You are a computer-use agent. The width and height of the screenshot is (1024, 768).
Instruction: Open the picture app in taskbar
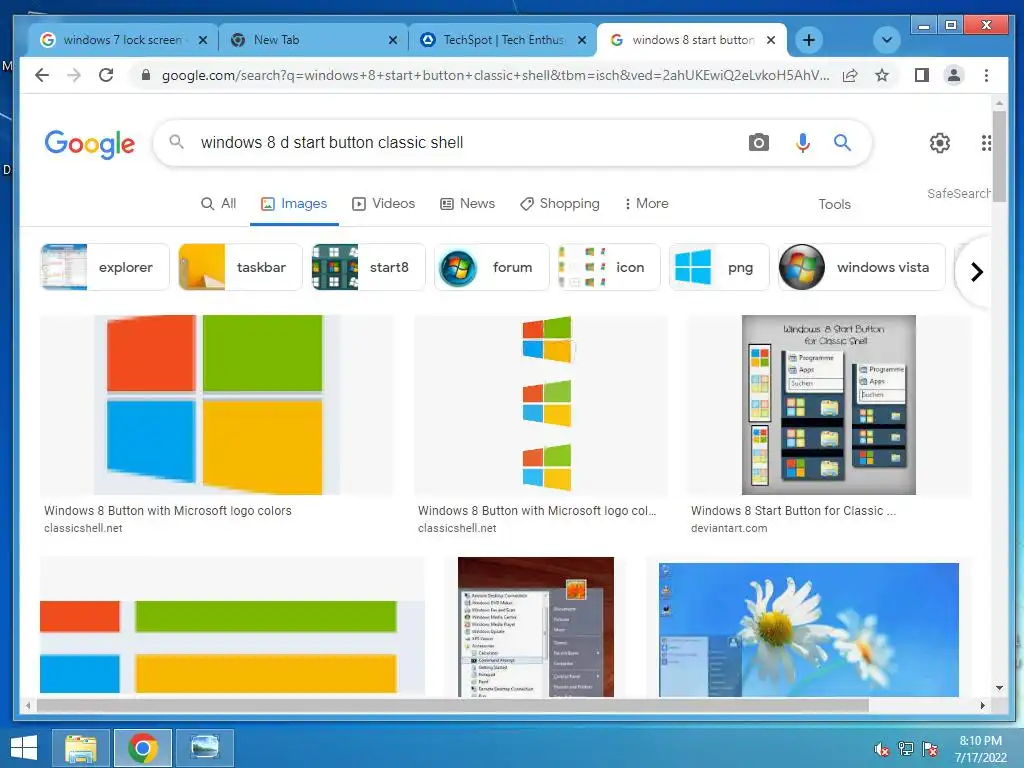click(x=205, y=748)
